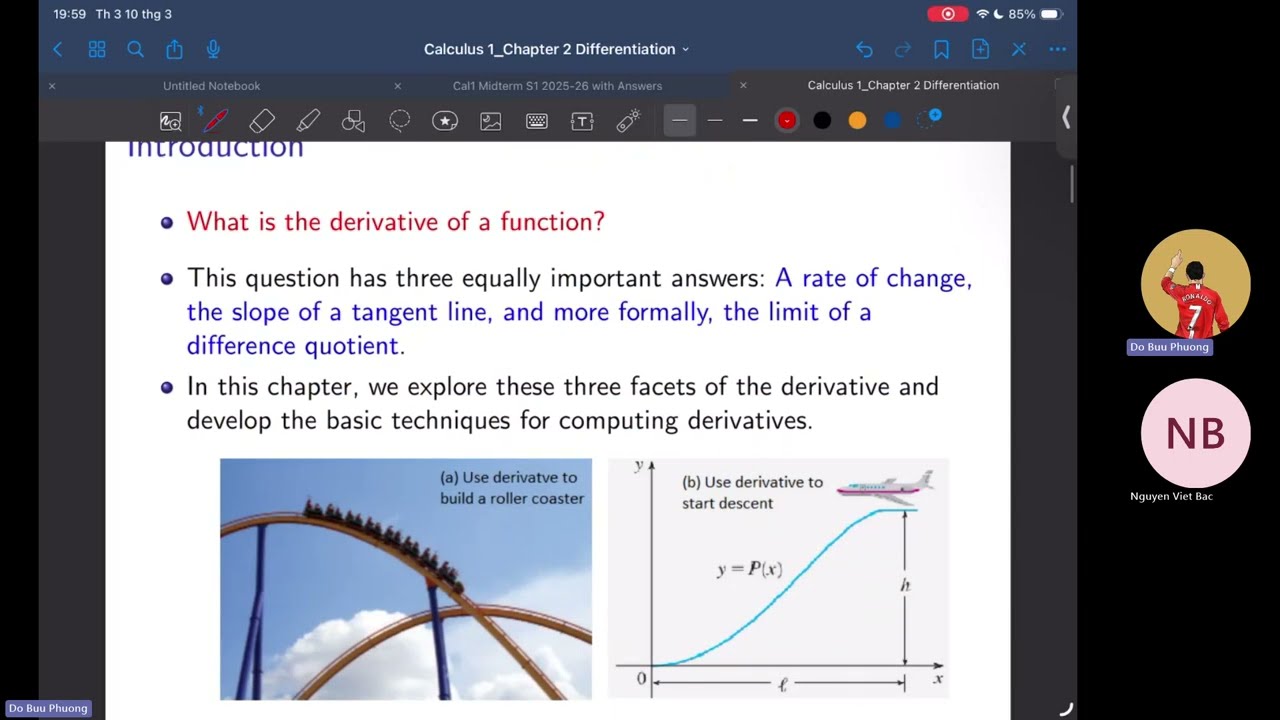The image size is (1280, 720).
Task: Click '(a) Use derivatve to build' caption
Action: point(512,488)
